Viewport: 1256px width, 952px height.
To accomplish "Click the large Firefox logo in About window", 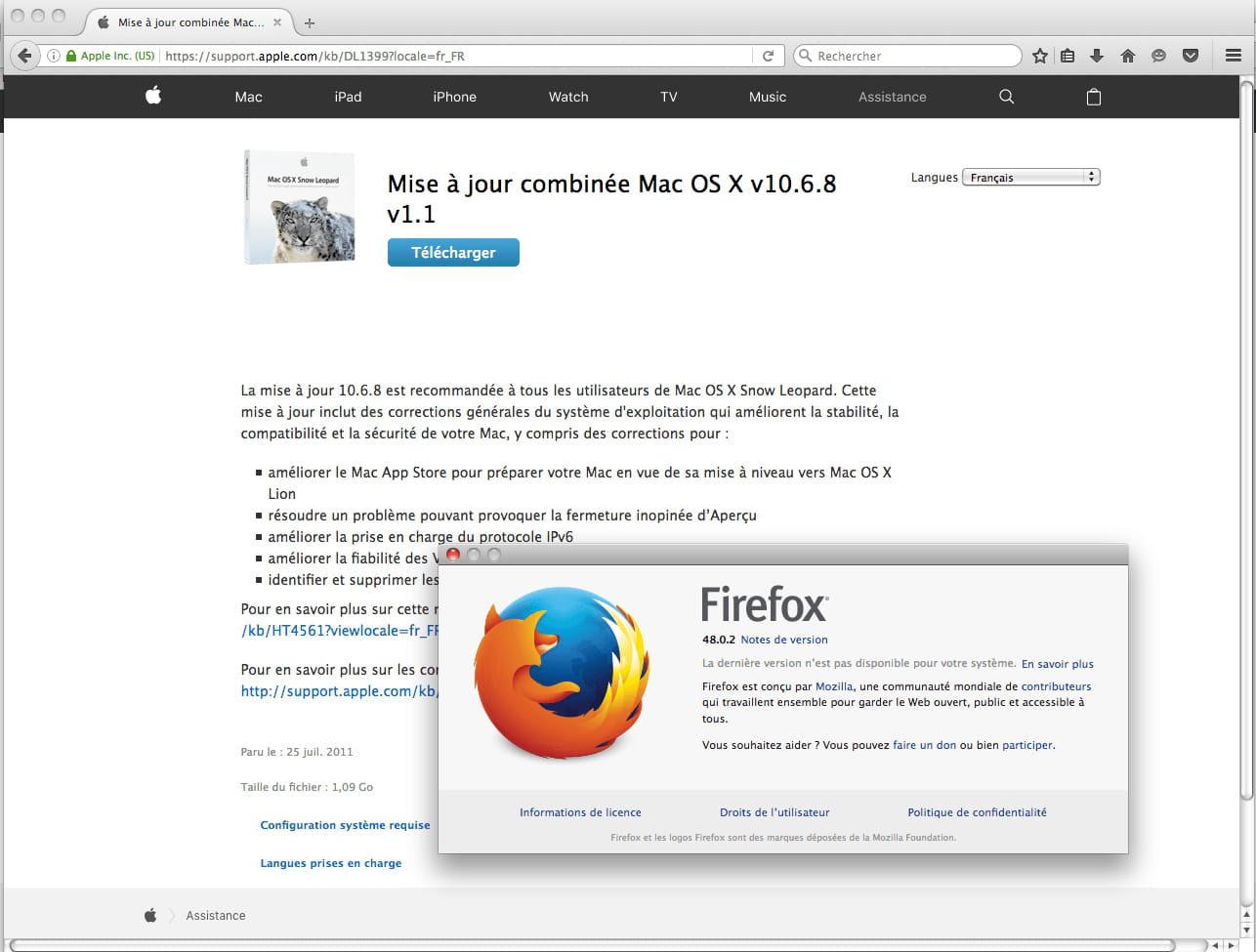I will [x=562, y=672].
